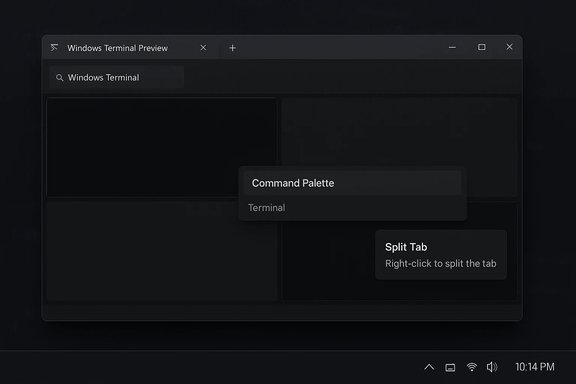
Task: Click the terminal icon in the tab
Action: (54, 47)
